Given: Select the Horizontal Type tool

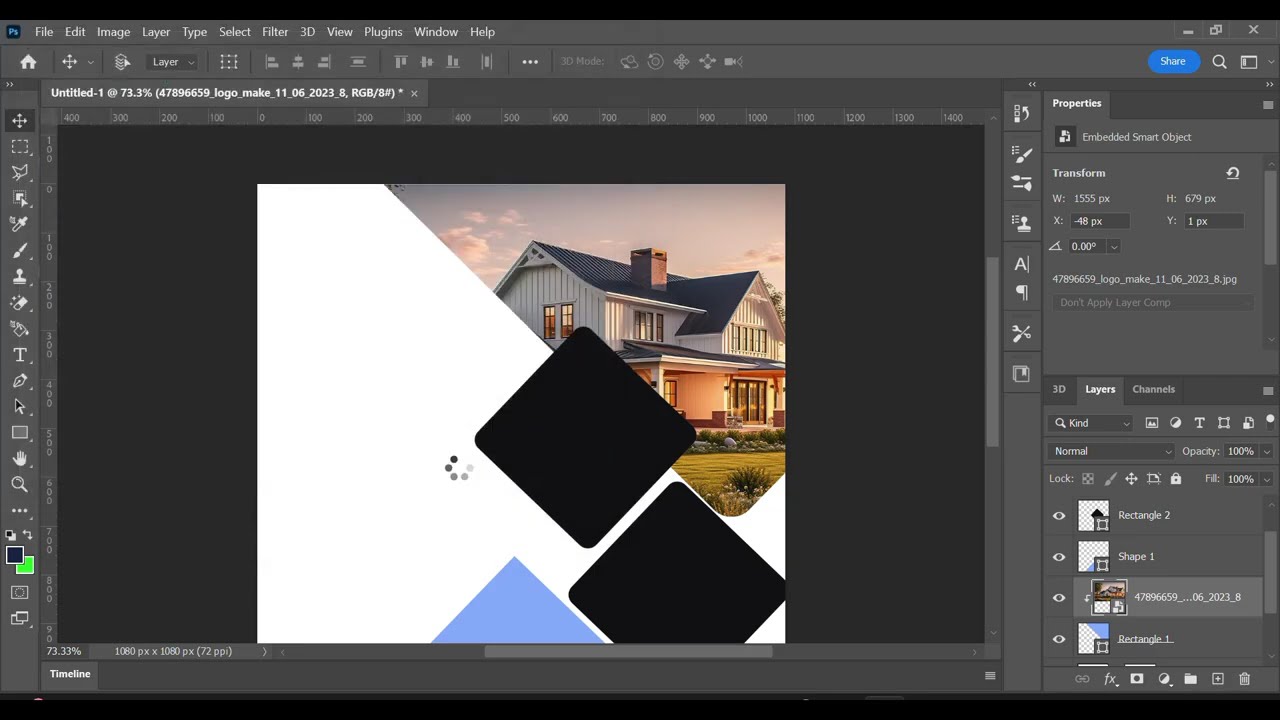Looking at the screenshot, I should (20, 355).
